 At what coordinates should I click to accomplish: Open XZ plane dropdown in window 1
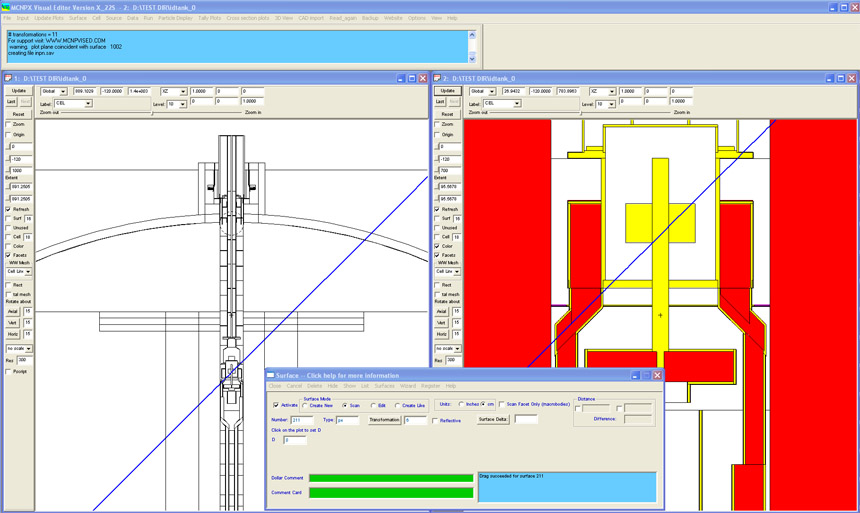(183, 92)
